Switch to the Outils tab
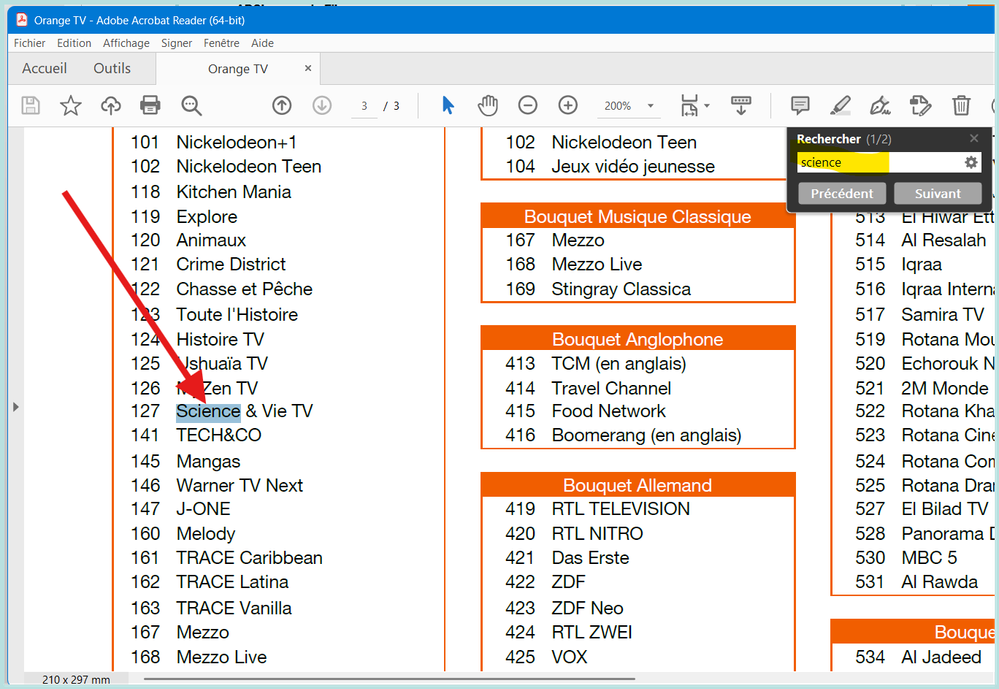Screen dimensions: 999x689 (x=112, y=68)
